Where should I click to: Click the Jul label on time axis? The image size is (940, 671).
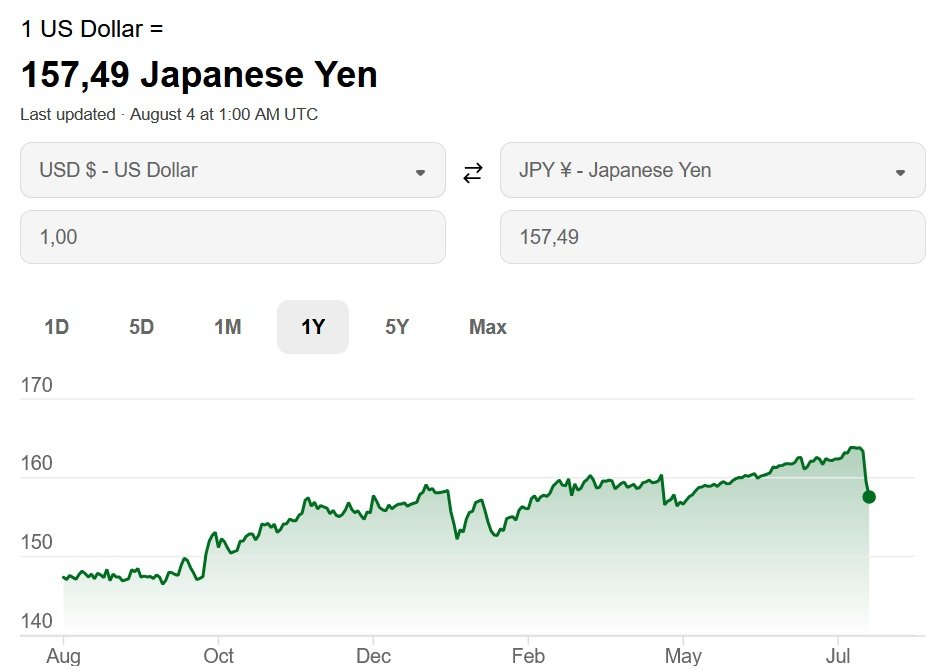pyautogui.click(x=837, y=656)
